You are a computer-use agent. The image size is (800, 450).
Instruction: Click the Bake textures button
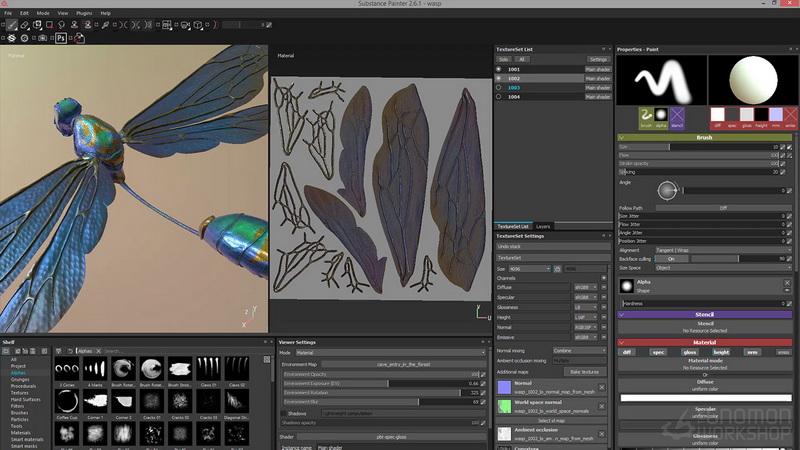[x=584, y=372]
